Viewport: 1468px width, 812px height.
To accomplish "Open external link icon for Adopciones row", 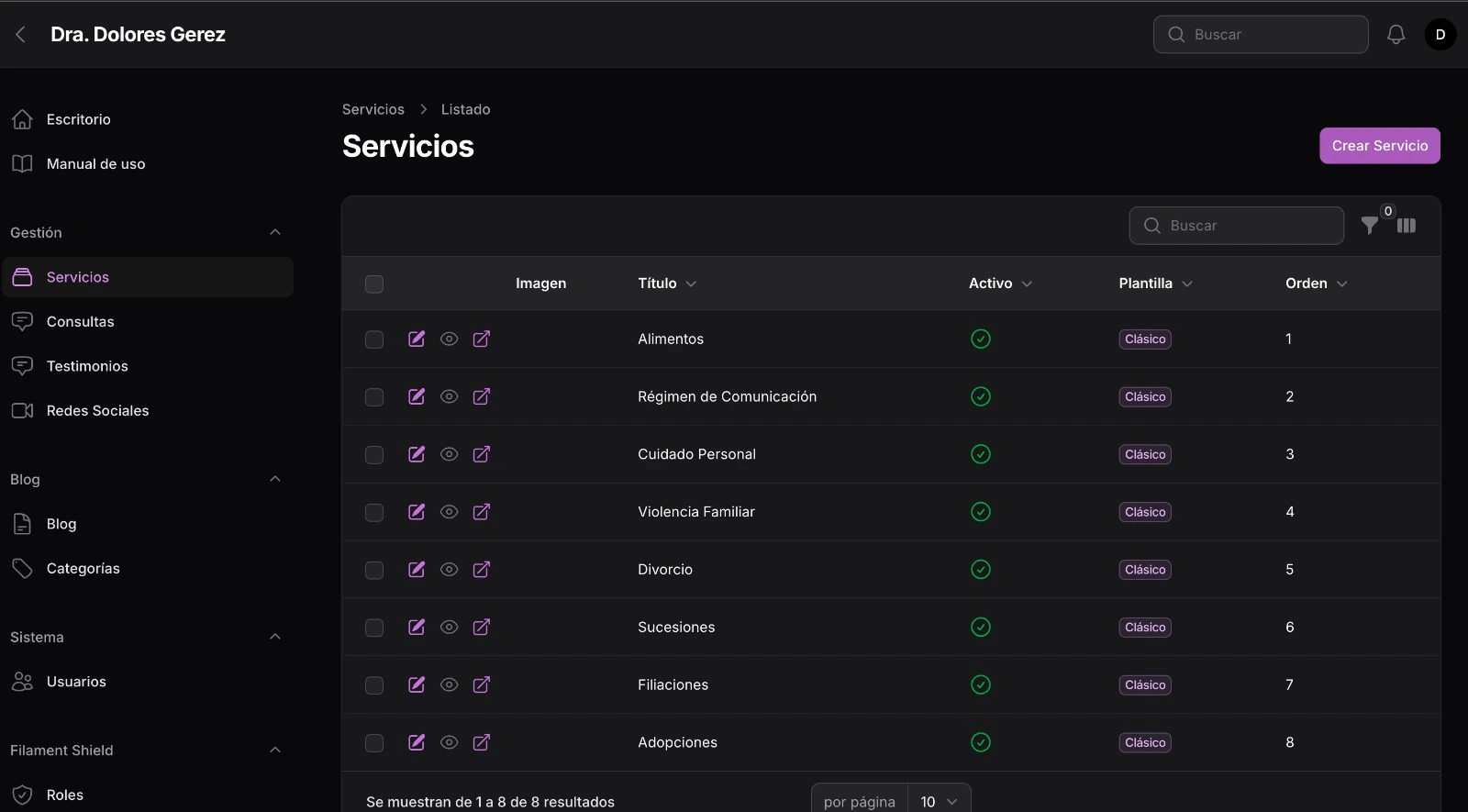I will 481,742.
